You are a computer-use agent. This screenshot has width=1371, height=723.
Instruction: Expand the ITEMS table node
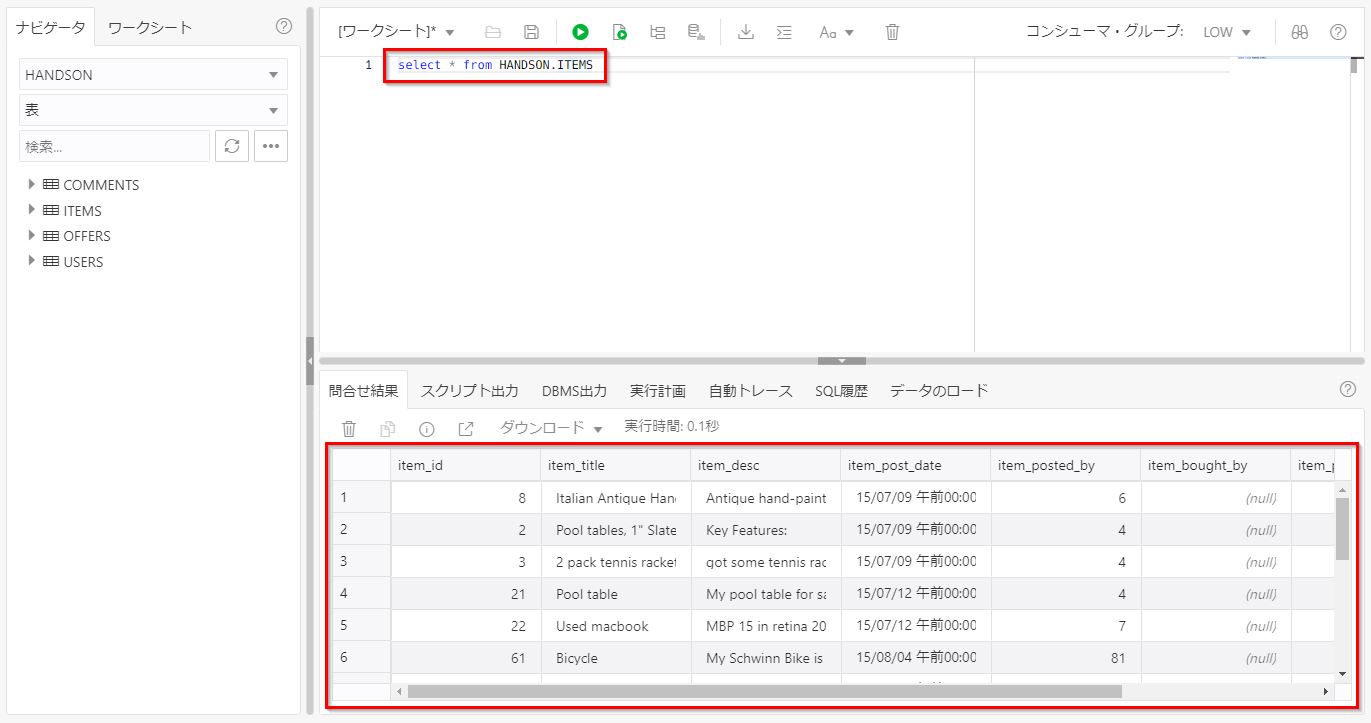32,210
